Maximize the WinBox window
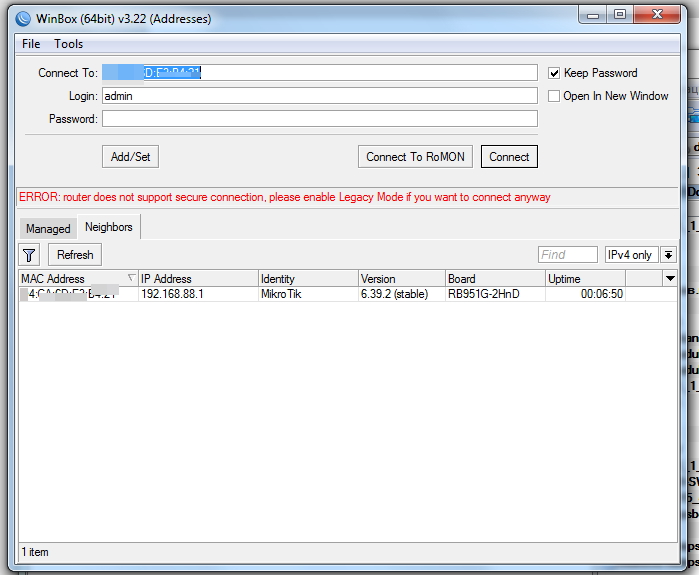Screen dimensions: 699x575 [x=620, y=15]
